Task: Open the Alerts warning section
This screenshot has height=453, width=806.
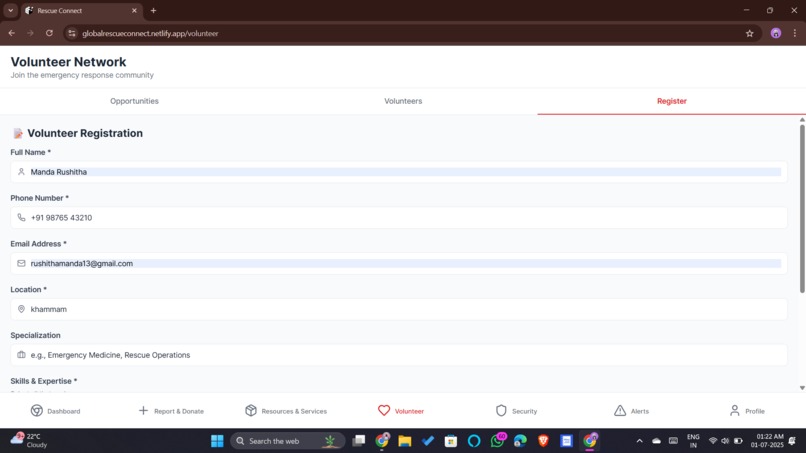Action: pos(631,411)
